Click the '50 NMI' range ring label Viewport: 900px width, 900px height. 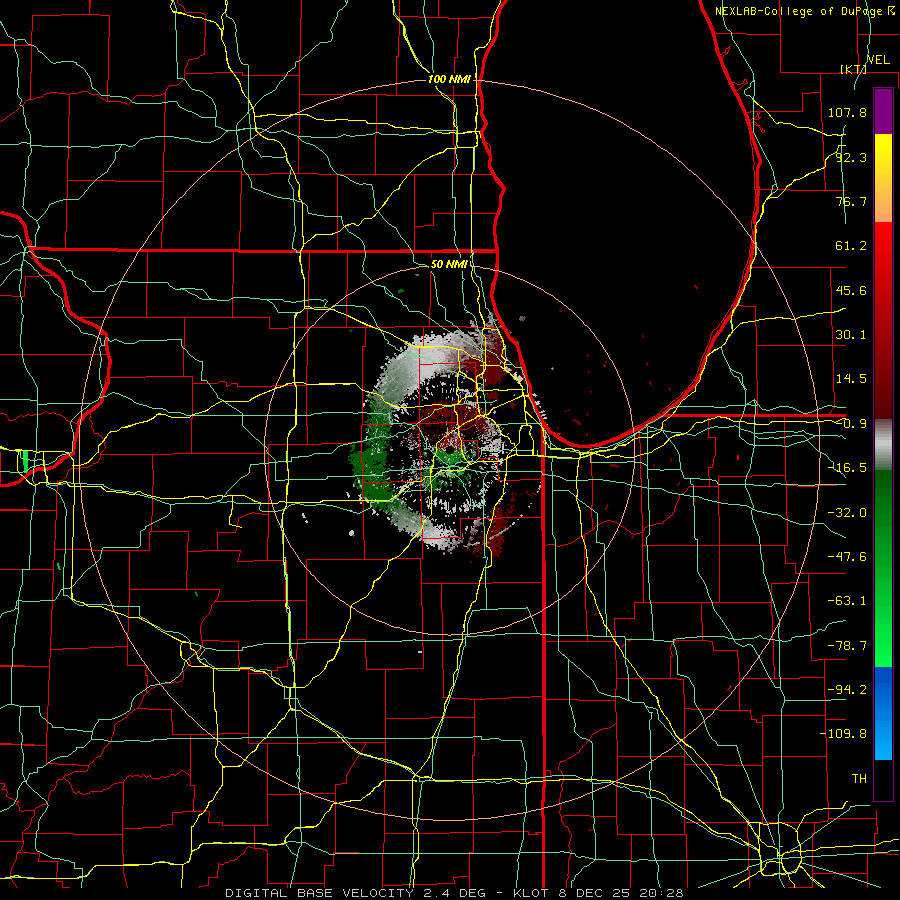[449, 264]
